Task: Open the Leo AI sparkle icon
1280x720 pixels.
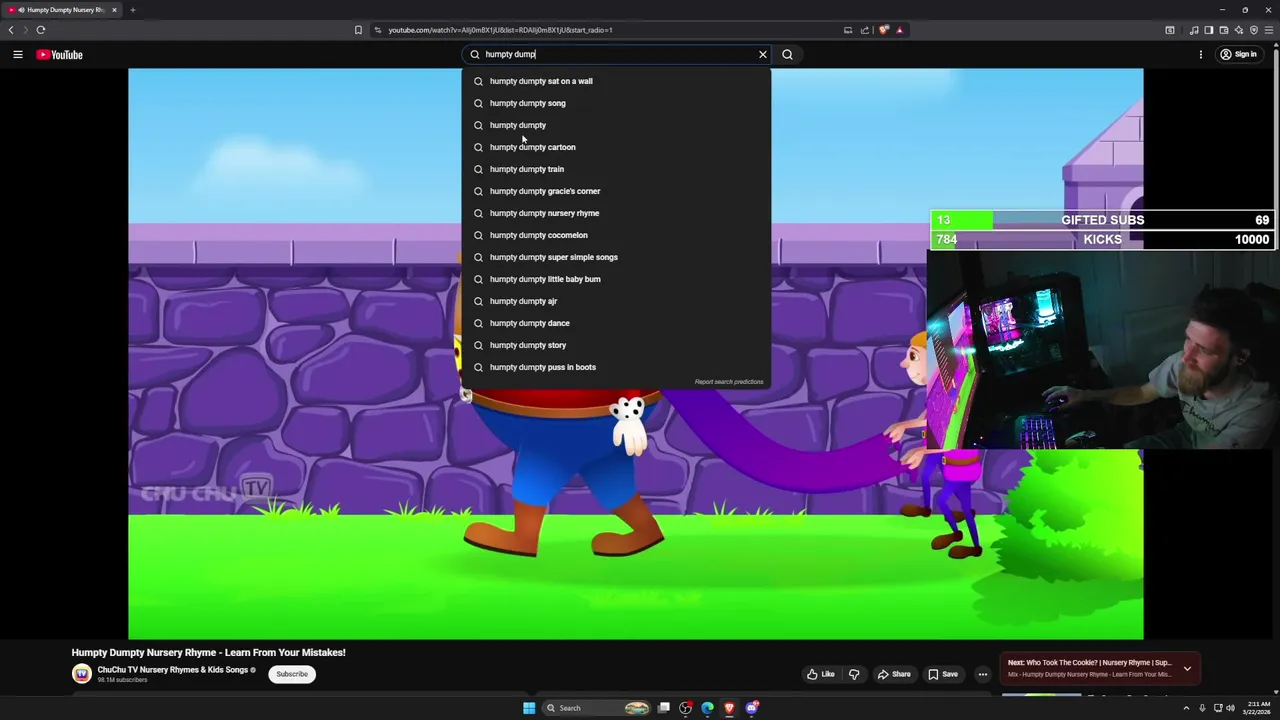Action: [1239, 30]
